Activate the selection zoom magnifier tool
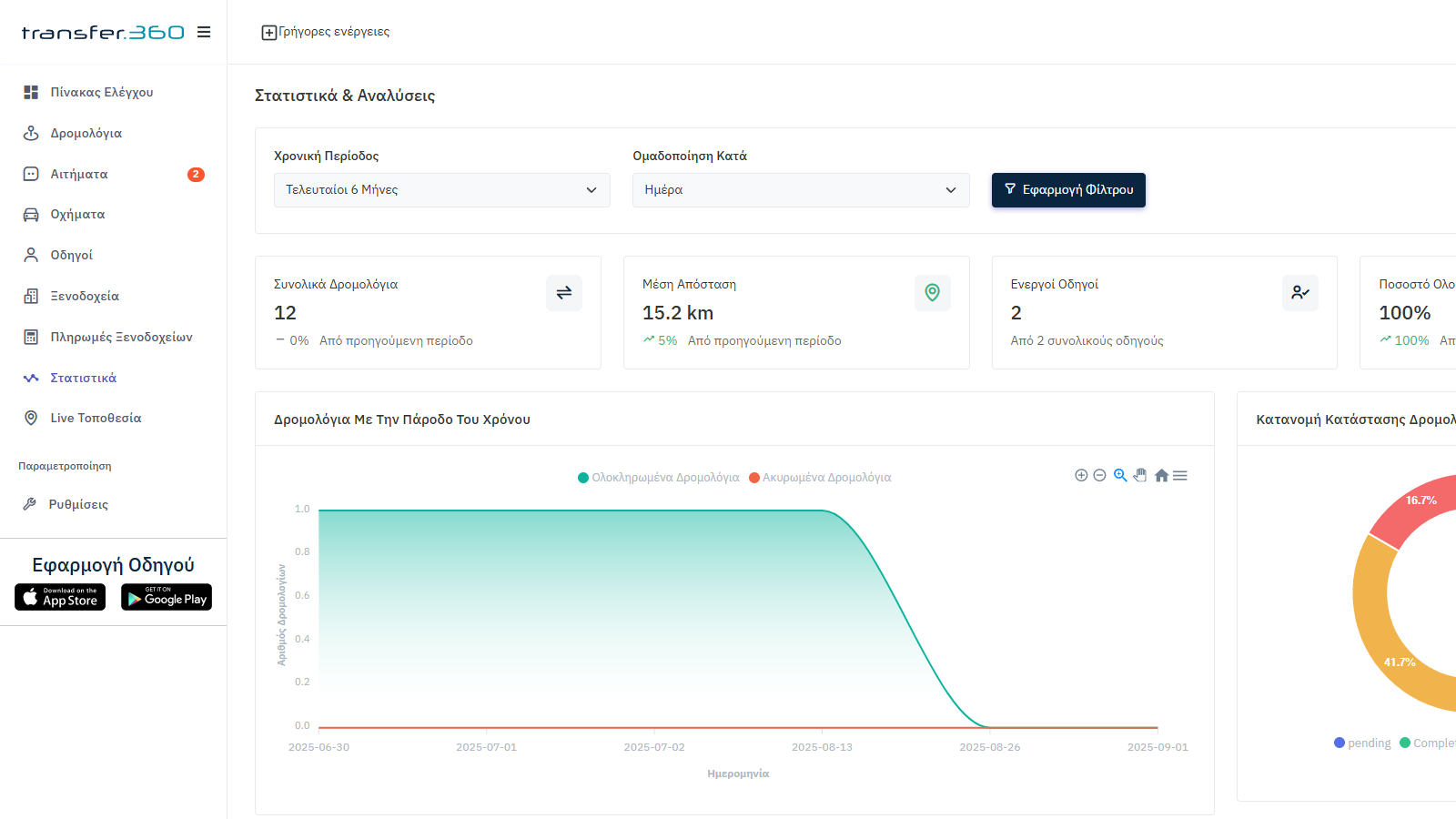This screenshot has width=1456, height=819. tap(1120, 475)
